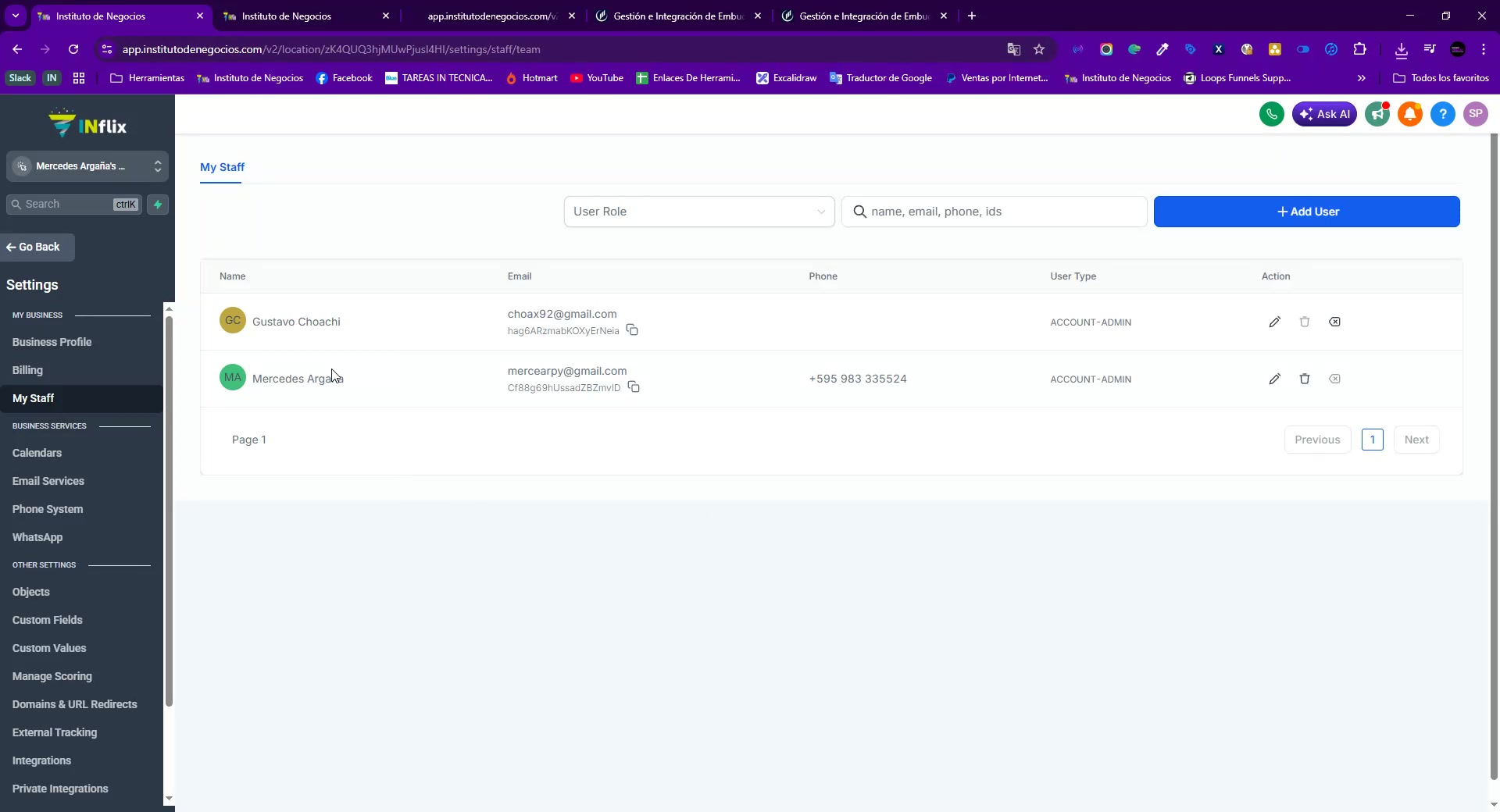Viewport: 1500px width, 812px height.
Task: Open Herramientas bookmarks folder
Action: click(148, 78)
